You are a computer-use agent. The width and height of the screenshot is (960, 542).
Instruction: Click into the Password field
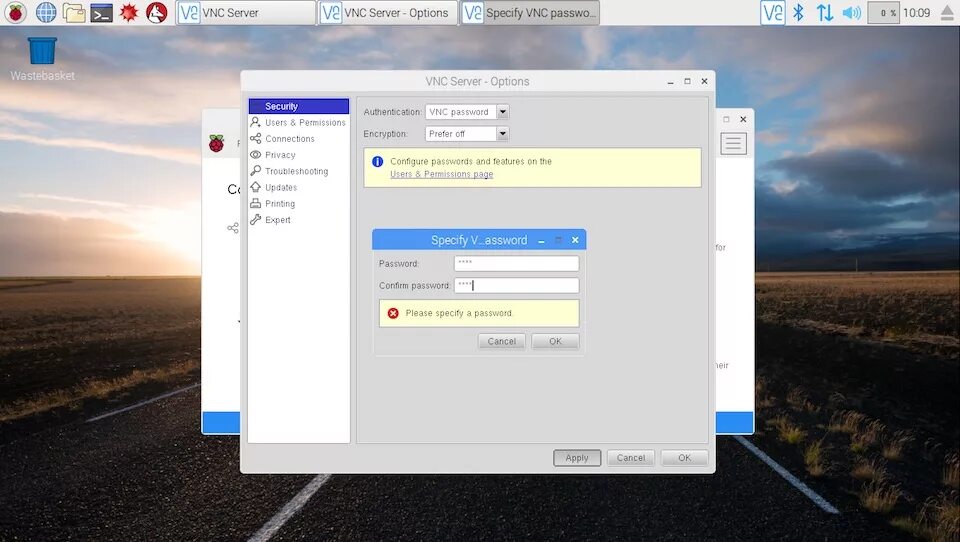click(516, 263)
